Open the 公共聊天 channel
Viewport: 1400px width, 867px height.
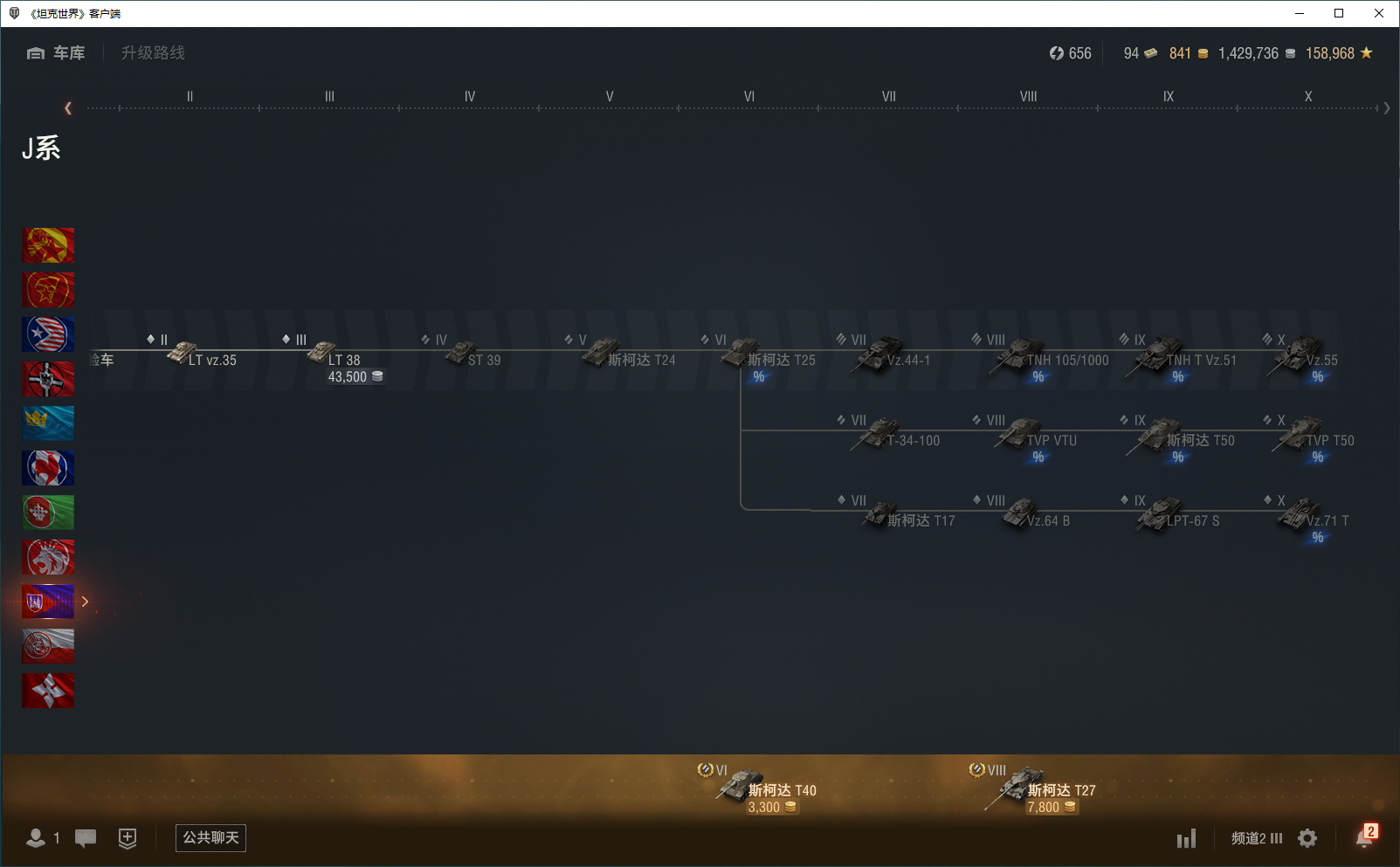click(x=210, y=838)
